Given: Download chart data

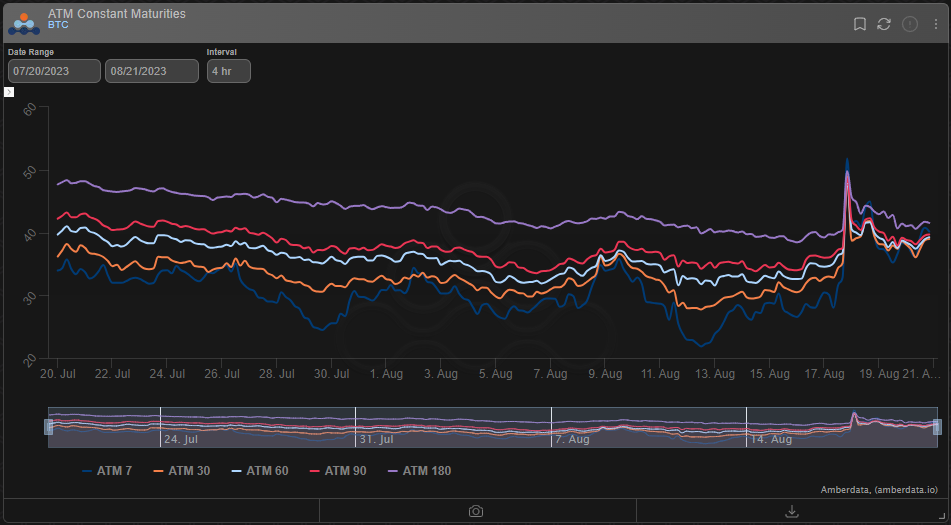Looking at the screenshot, I should [791, 511].
